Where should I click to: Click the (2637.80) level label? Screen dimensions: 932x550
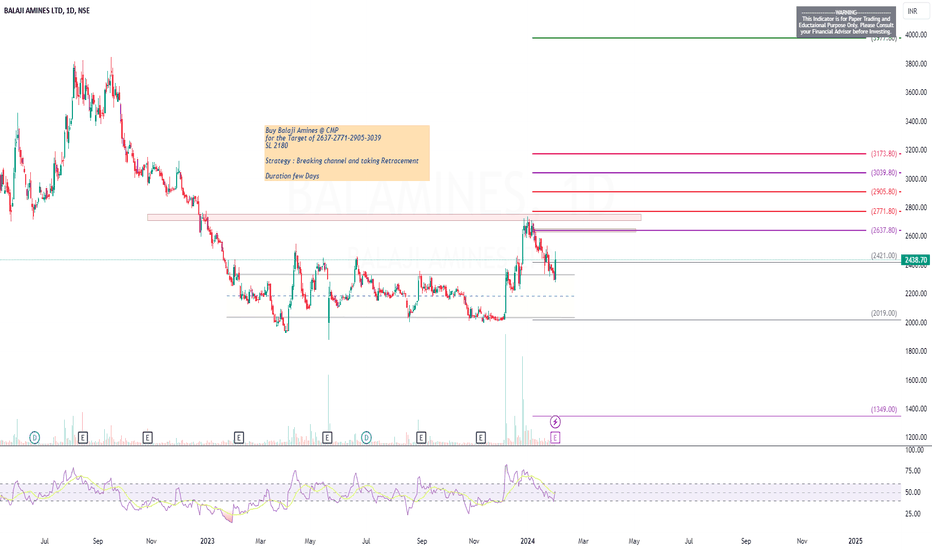click(884, 231)
